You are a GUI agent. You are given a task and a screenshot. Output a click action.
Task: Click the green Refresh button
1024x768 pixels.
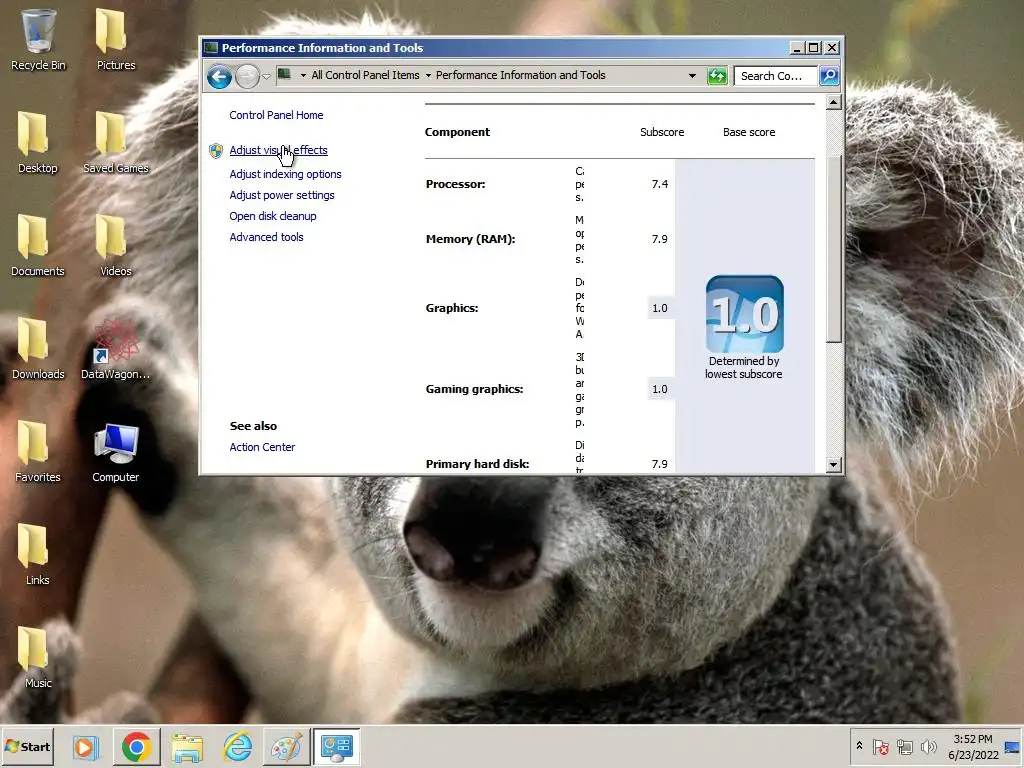(717, 76)
